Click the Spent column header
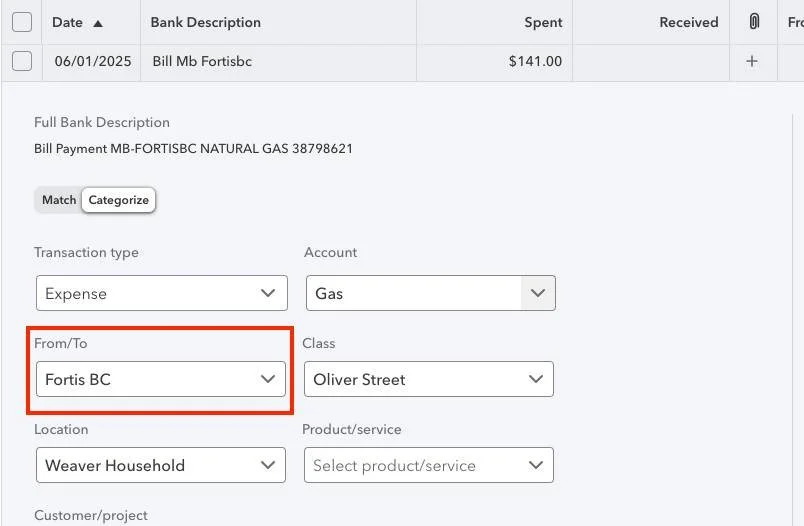This screenshot has width=804, height=526. [x=543, y=22]
